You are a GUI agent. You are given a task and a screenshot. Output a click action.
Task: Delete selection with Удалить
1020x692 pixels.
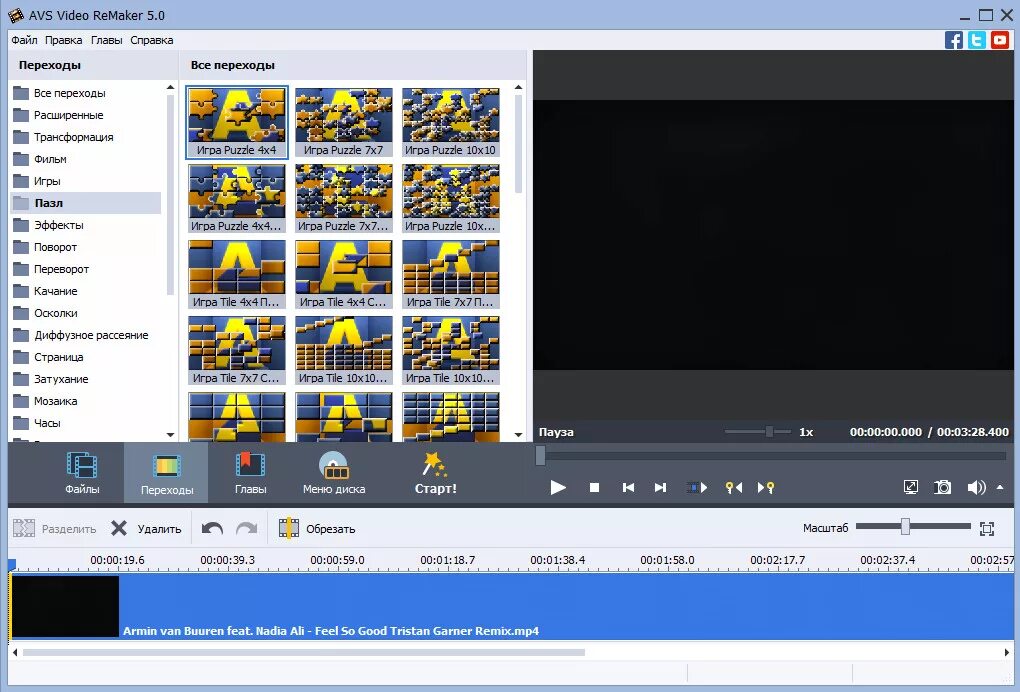pos(146,529)
